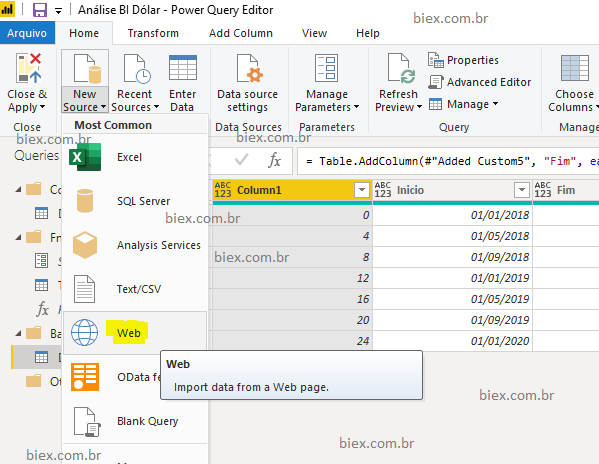The height and width of the screenshot is (464, 599).
Task: Open the Advanced Editor
Action: [479, 82]
